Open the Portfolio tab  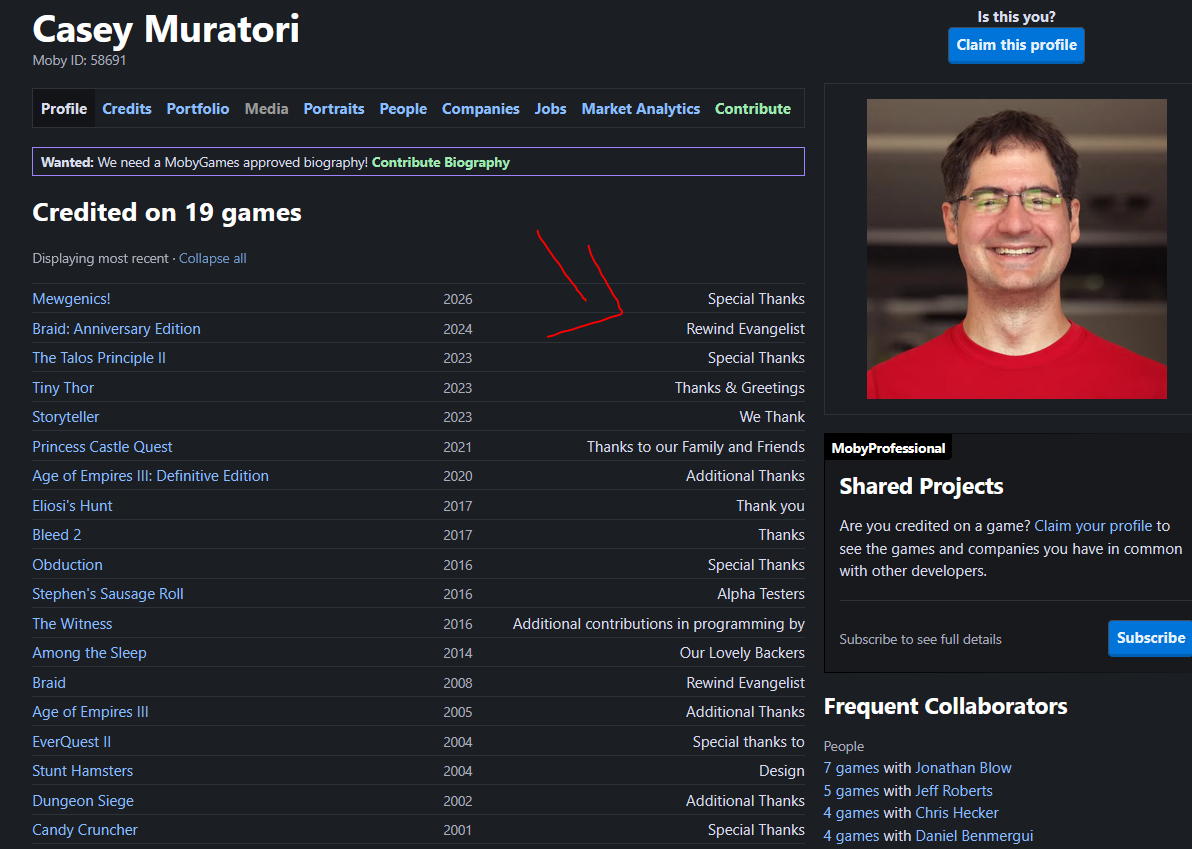coord(198,109)
